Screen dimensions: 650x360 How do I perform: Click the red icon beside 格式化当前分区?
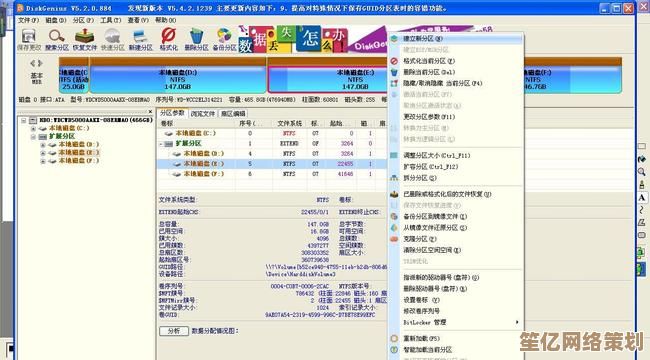tap(394, 61)
